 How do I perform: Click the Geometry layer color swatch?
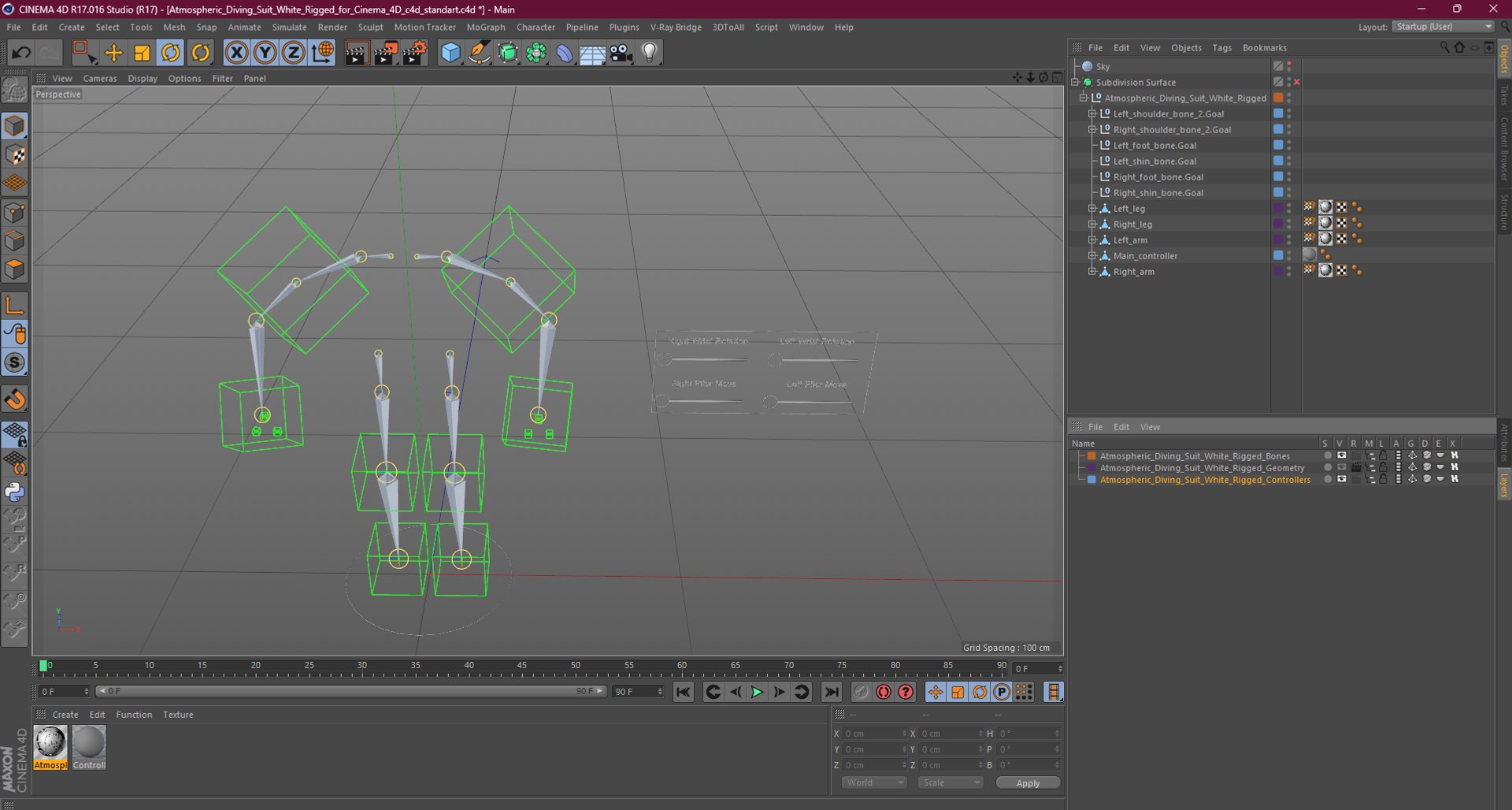pos(1091,468)
